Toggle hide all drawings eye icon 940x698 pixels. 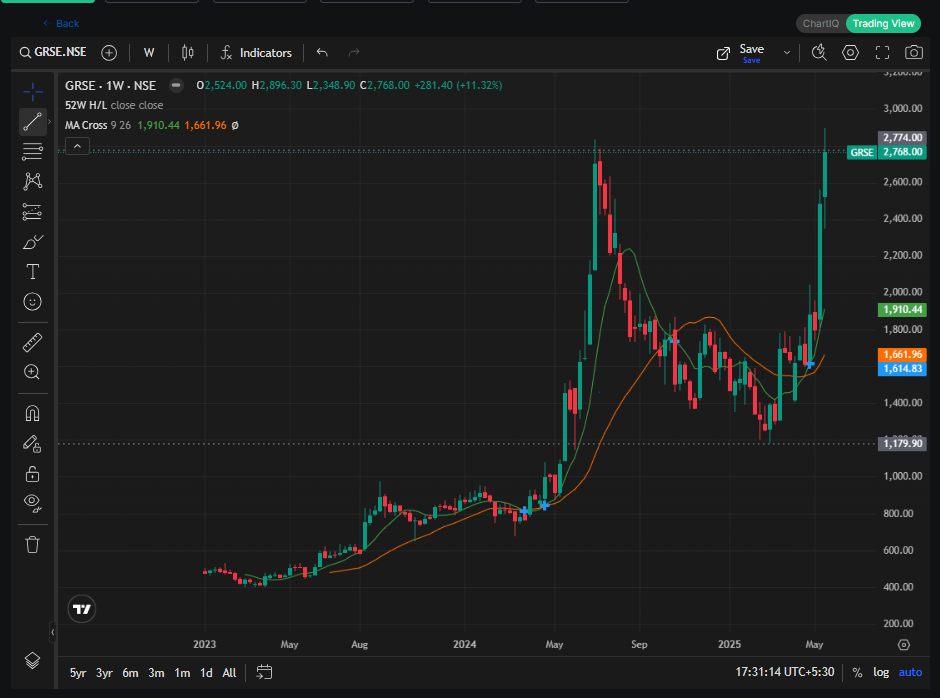[32, 503]
